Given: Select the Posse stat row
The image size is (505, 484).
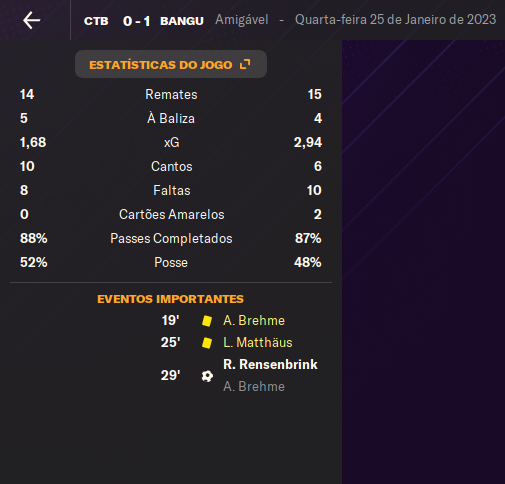Looking at the screenshot, I should (171, 262).
